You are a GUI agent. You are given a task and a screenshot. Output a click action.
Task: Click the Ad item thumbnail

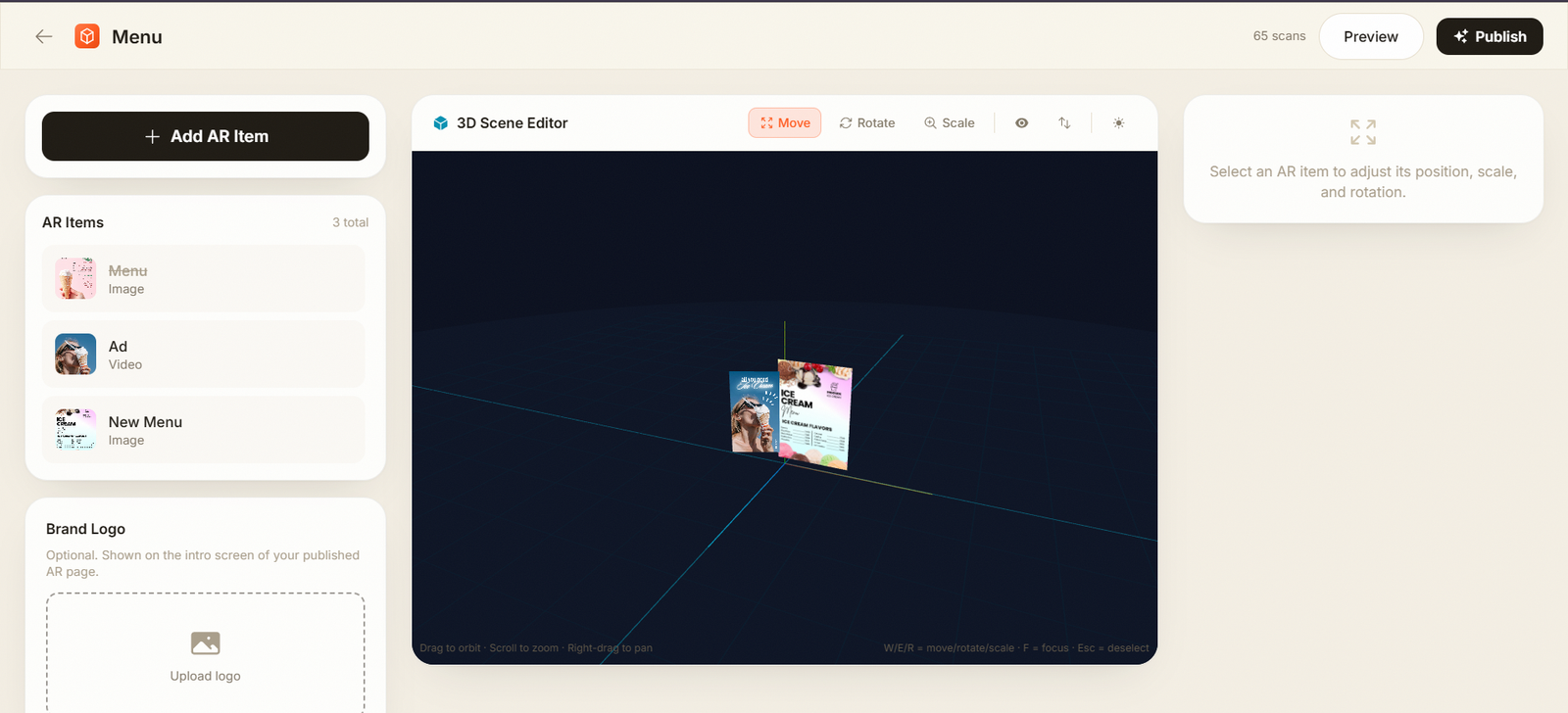pyautogui.click(x=75, y=355)
